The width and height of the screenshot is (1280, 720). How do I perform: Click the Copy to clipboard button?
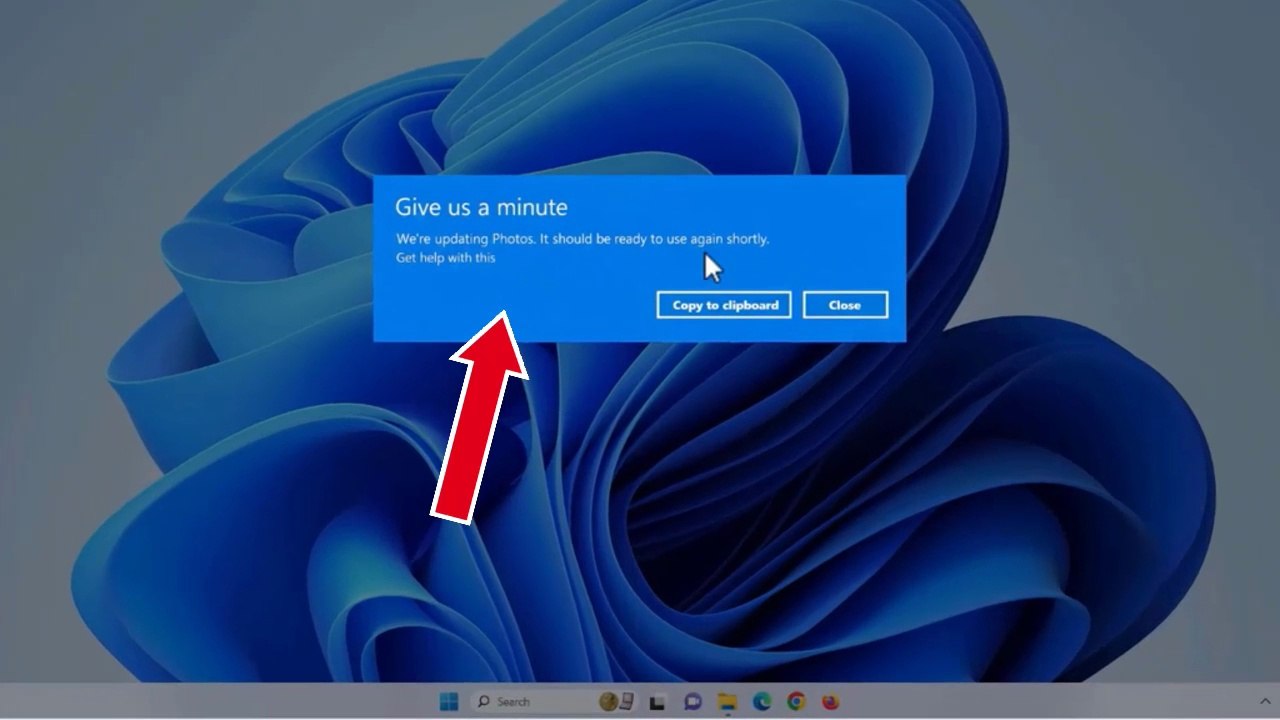(724, 305)
